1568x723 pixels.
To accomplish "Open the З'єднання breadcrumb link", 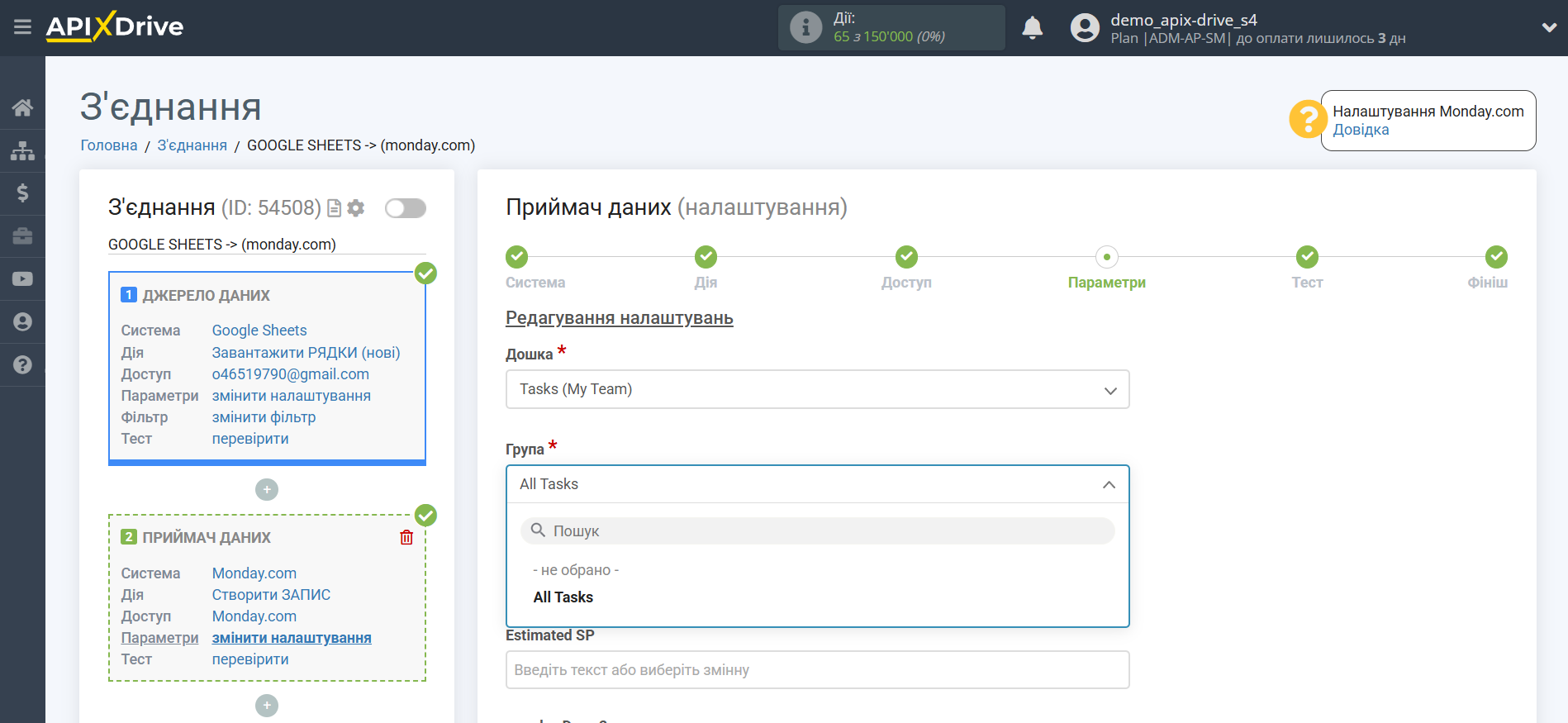I will tap(192, 145).
